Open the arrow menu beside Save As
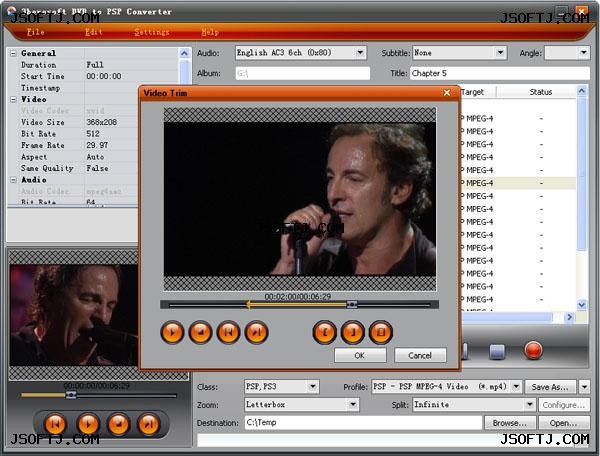Image resolution: width=600 pixels, height=456 pixels. pyautogui.click(x=584, y=387)
